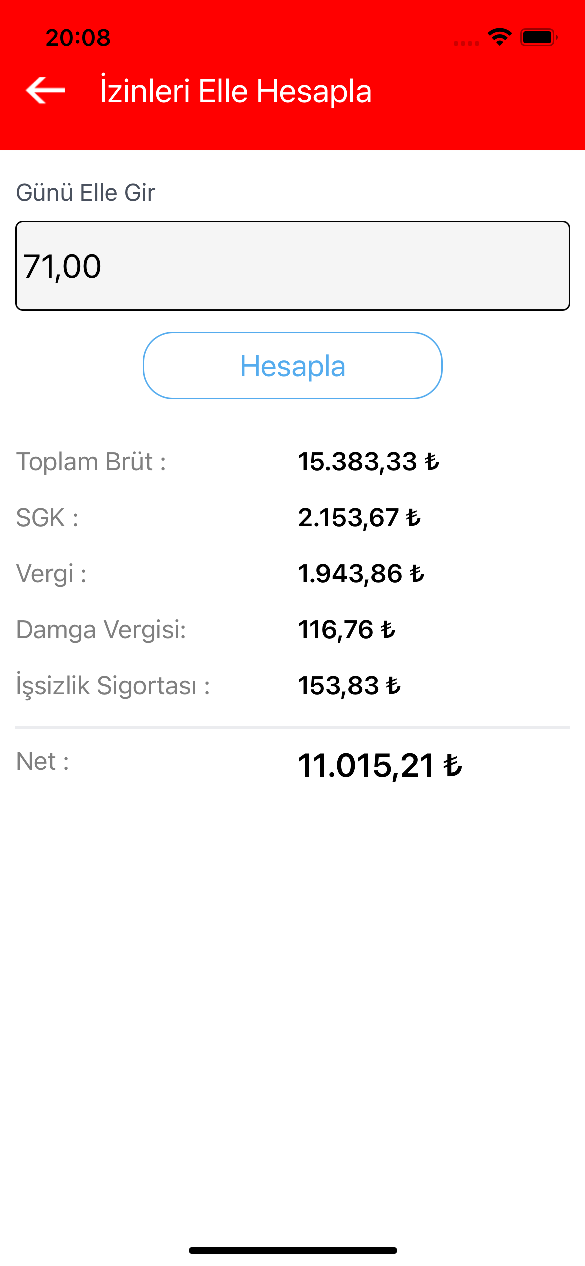This screenshot has height=1266, width=585.
Task: Tap the İşsizlik Sigortası label
Action: pos(114,687)
